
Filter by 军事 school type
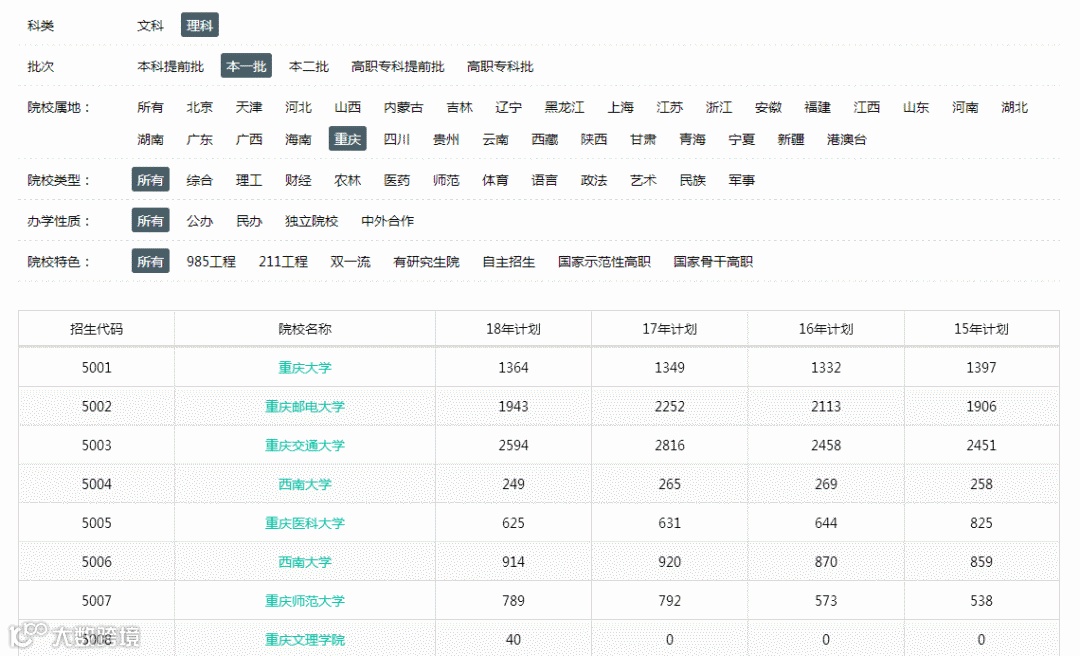click(742, 180)
